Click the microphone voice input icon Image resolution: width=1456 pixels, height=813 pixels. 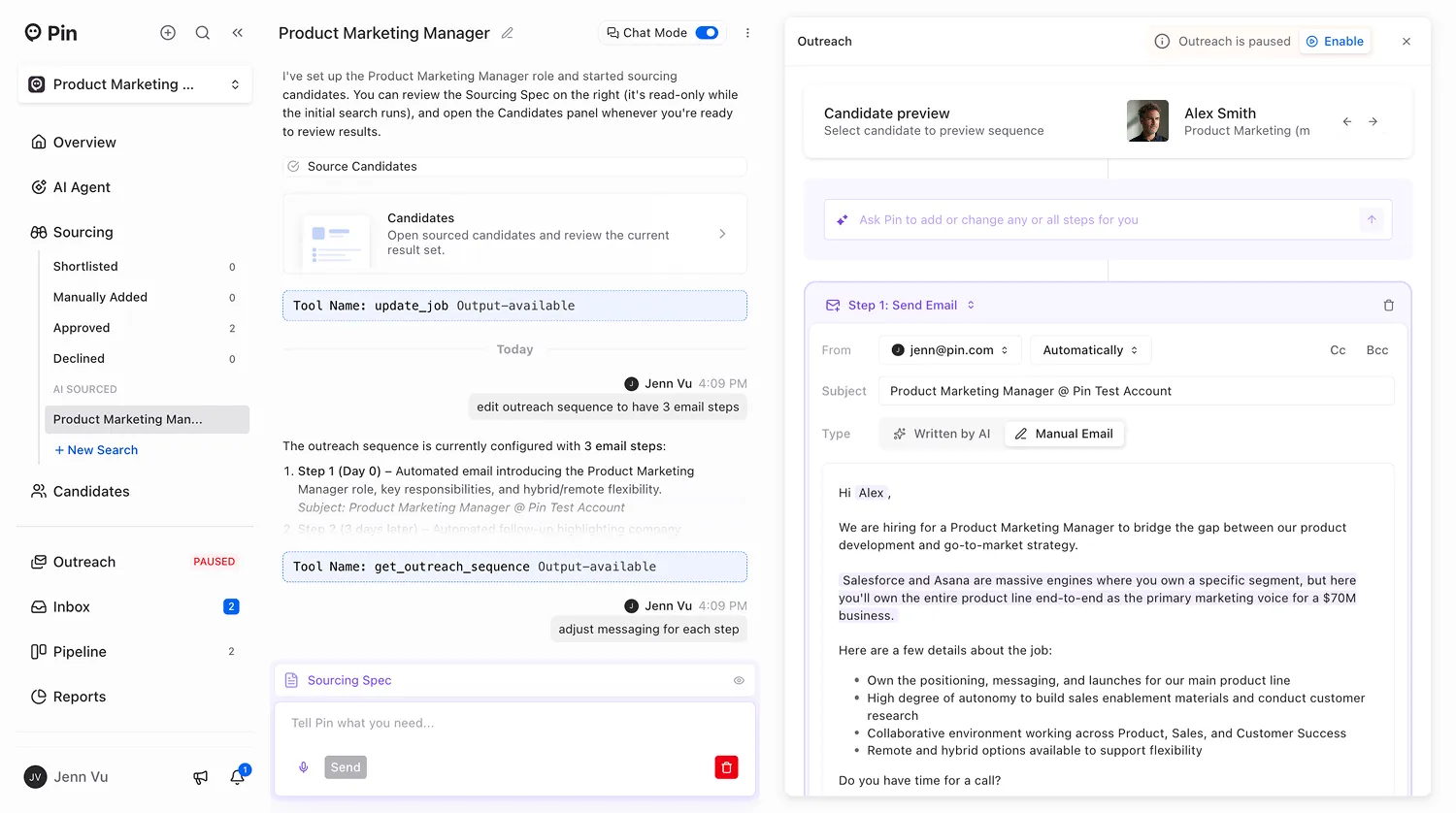click(304, 767)
